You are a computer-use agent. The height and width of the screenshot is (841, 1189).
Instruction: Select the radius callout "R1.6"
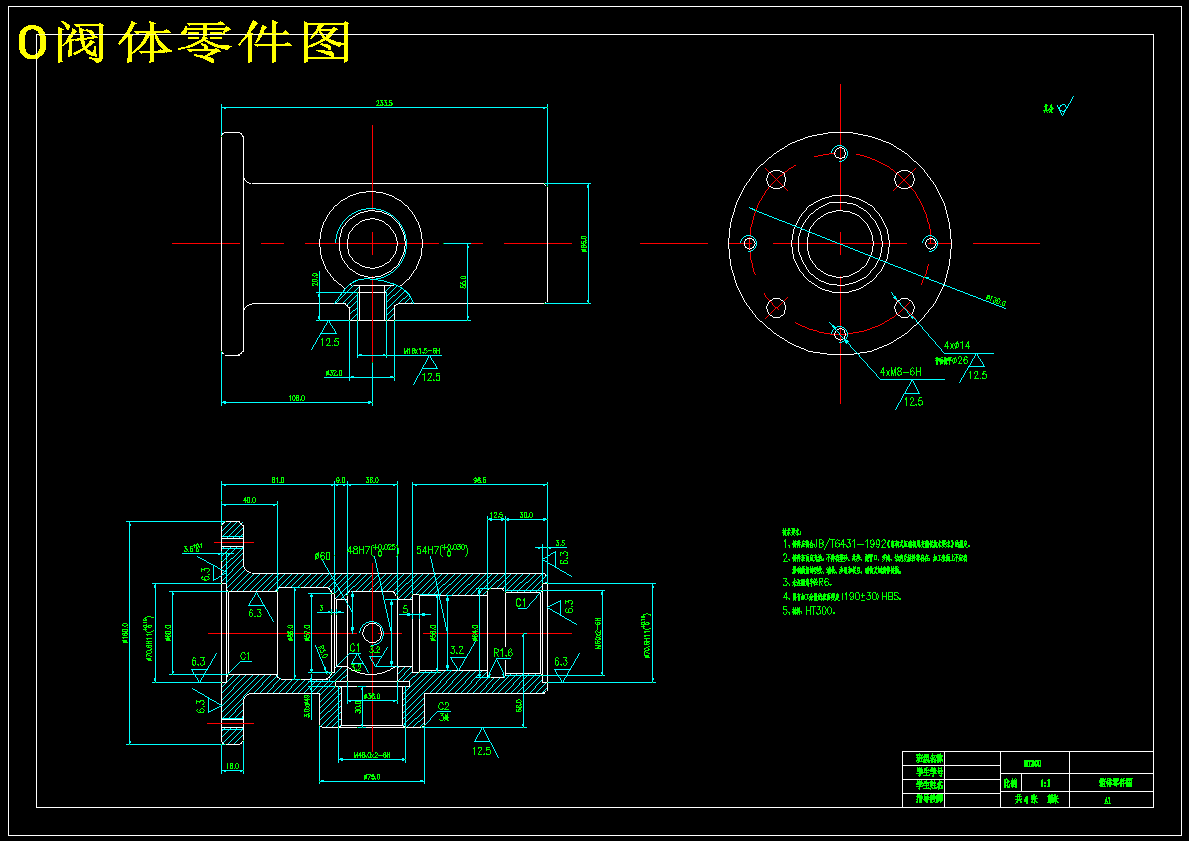503,652
